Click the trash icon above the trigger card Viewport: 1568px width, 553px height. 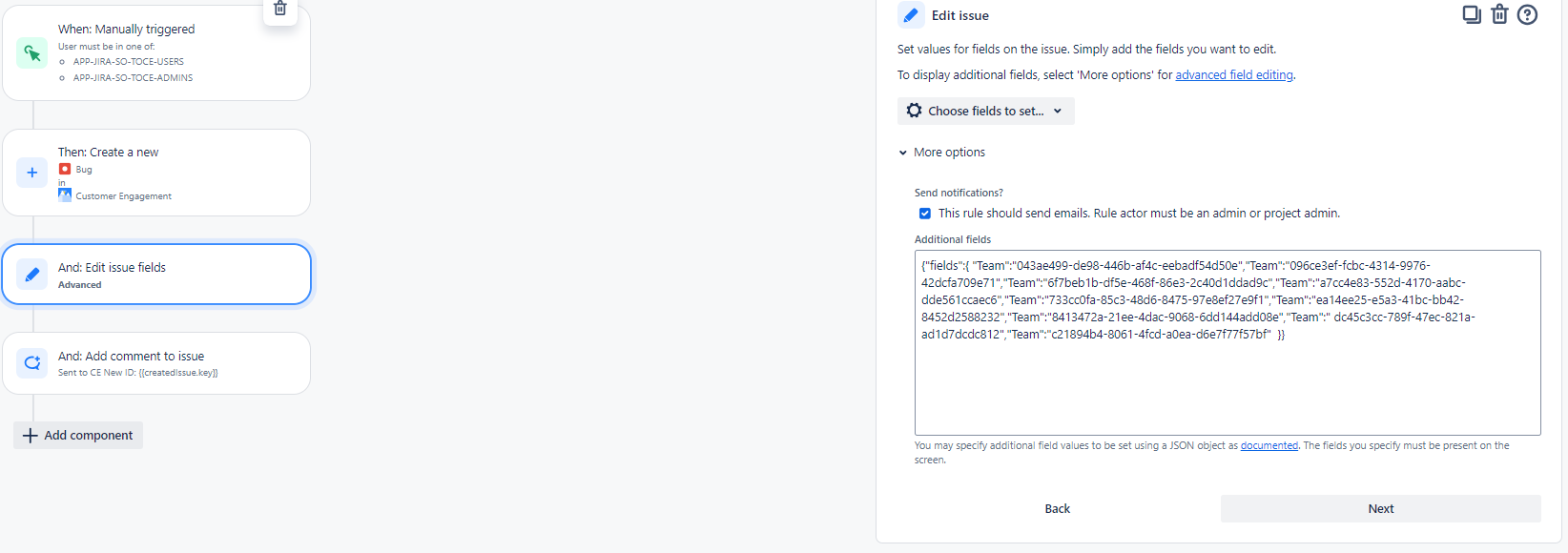click(280, 9)
